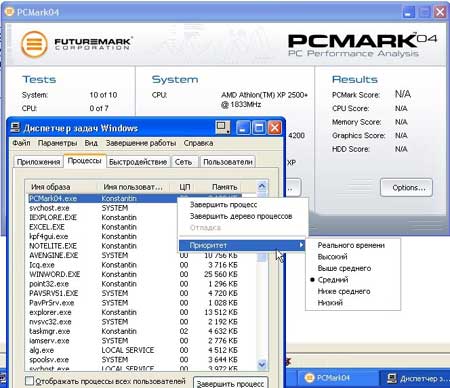Maximize the Task Manager window
The image size is (450, 388).
click(x=259, y=128)
